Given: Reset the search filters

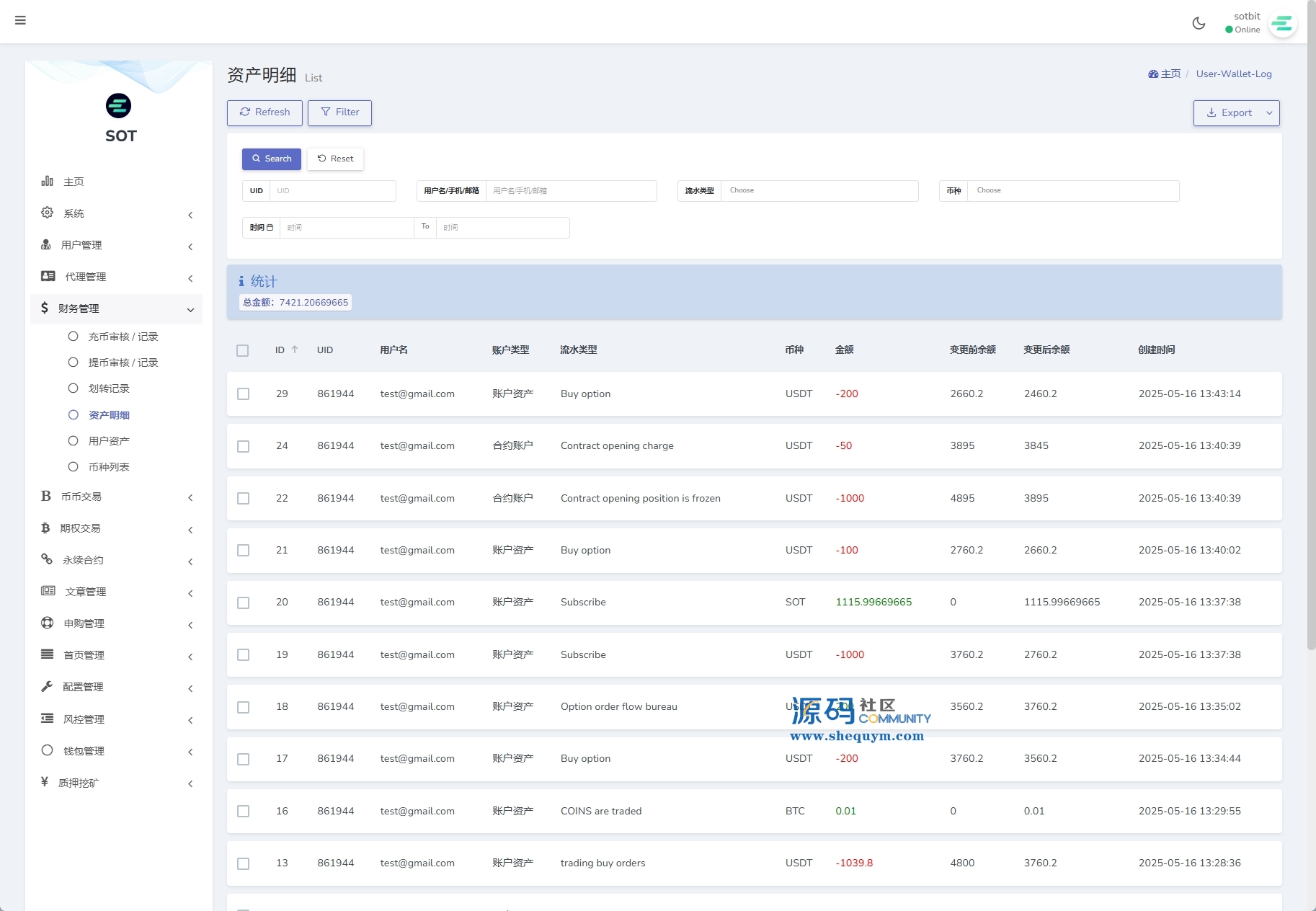Looking at the screenshot, I should pos(335,159).
